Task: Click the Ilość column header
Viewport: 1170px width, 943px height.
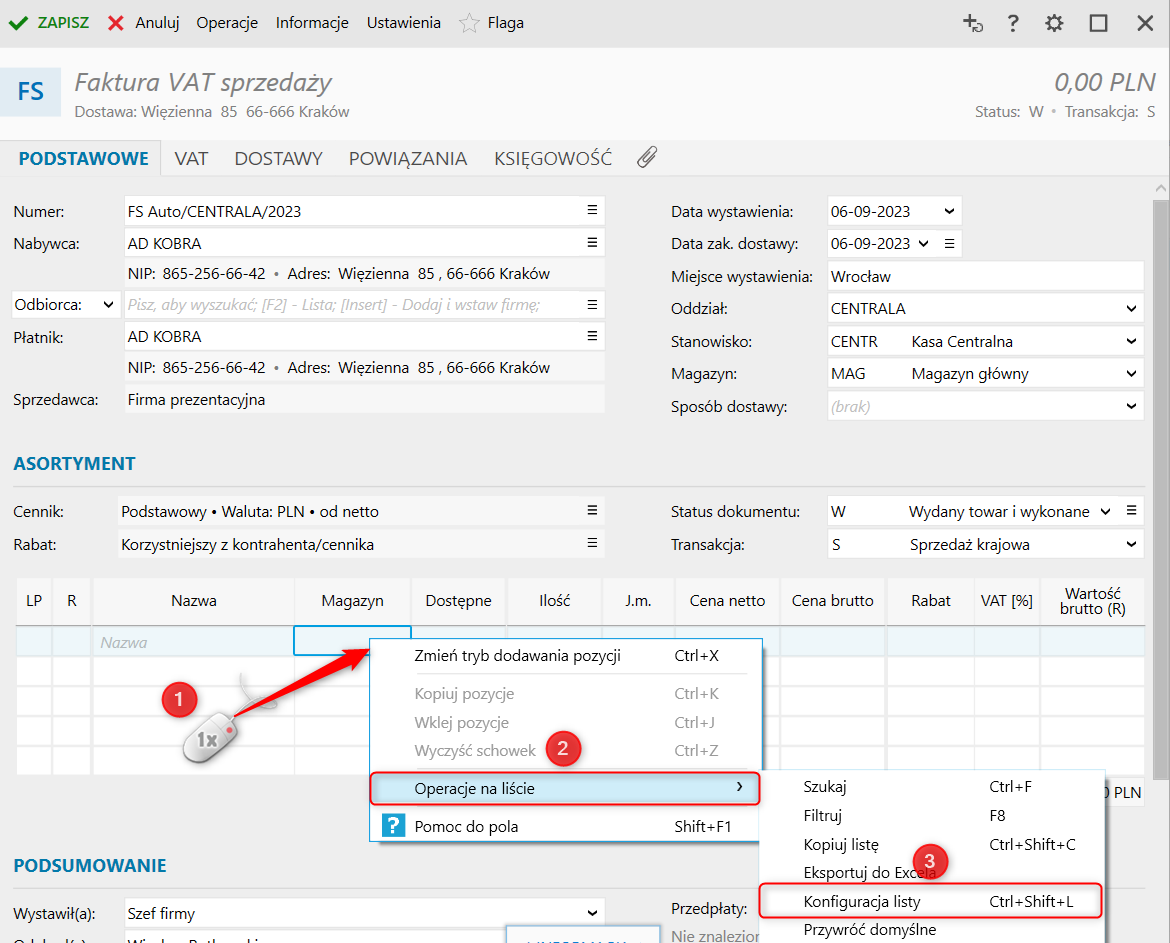Action: click(x=554, y=601)
